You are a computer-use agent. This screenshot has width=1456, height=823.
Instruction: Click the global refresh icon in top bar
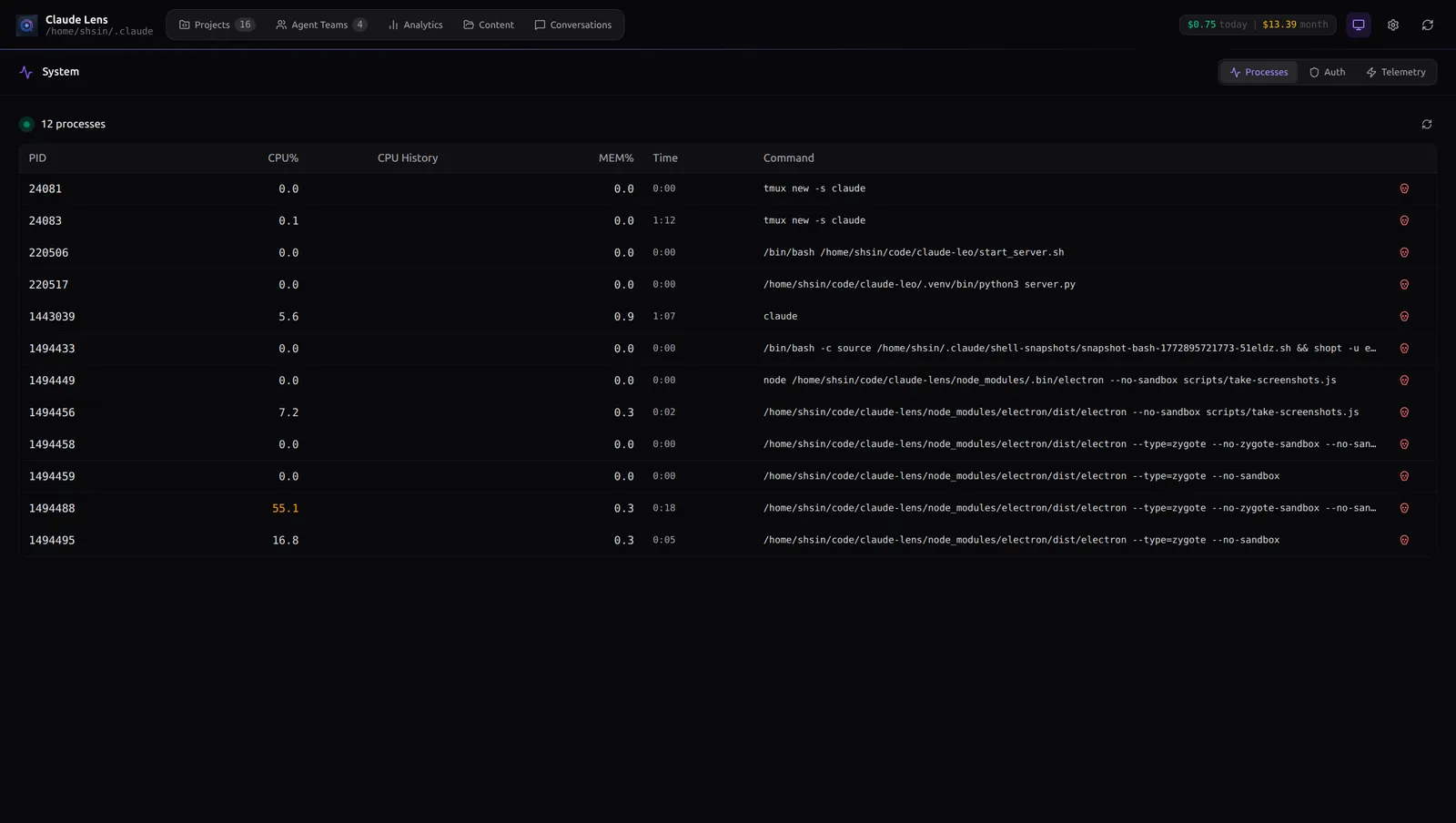coord(1427,25)
